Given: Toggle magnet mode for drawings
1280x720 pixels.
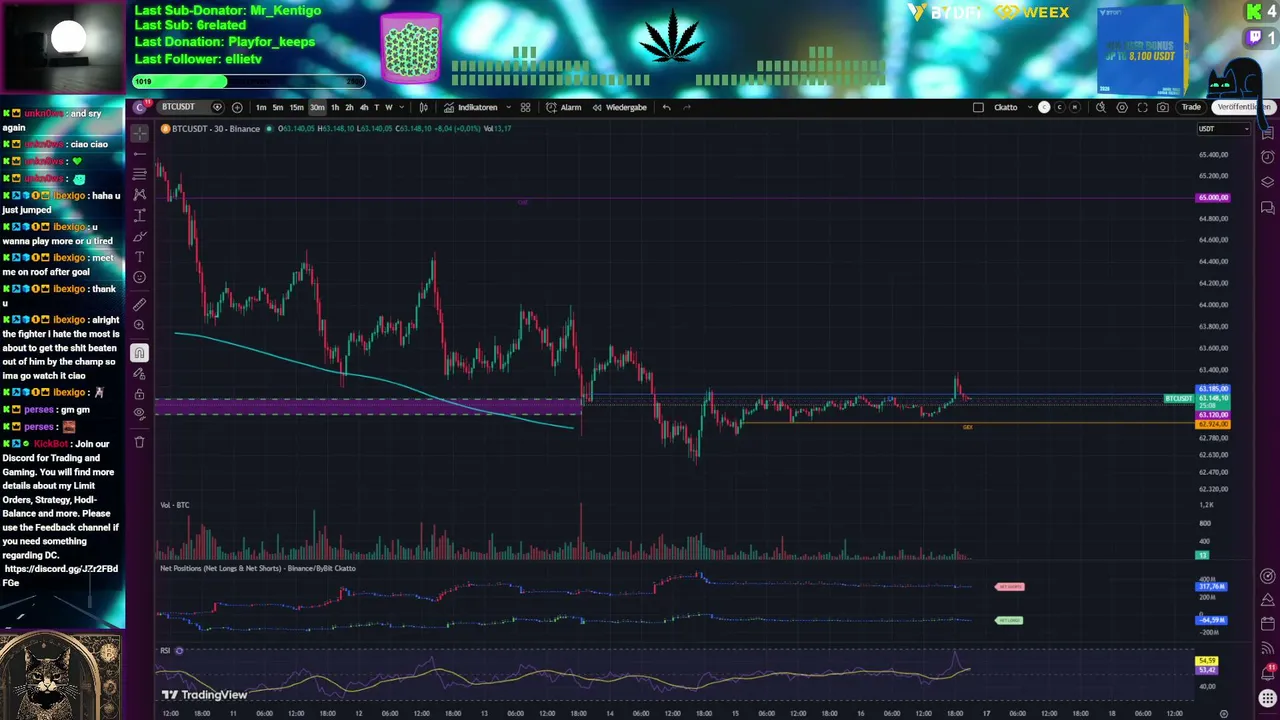Looking at the screenshot, I should pos(139,353).
